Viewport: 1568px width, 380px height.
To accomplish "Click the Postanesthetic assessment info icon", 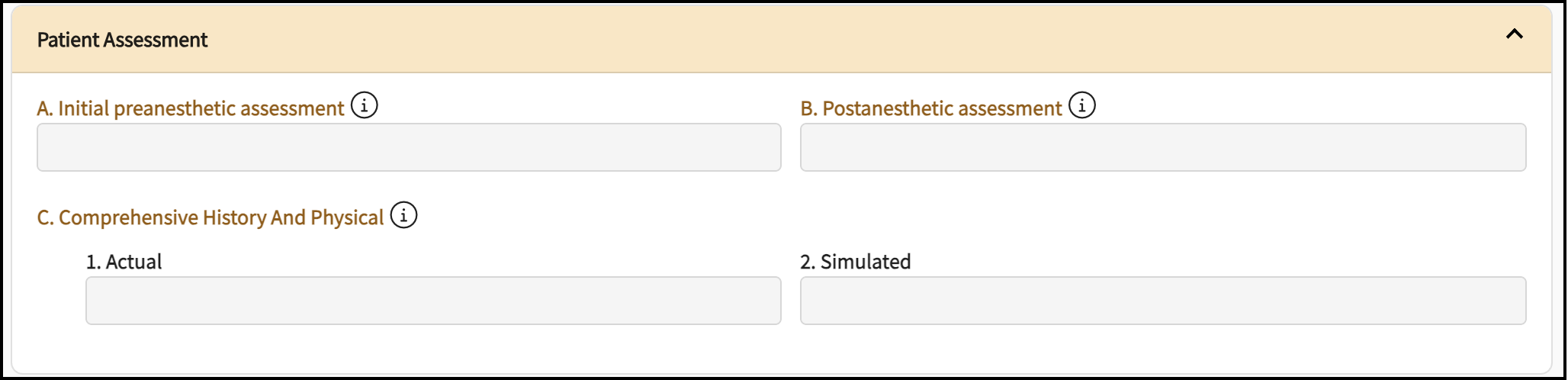I will (x=1081, y=105).
